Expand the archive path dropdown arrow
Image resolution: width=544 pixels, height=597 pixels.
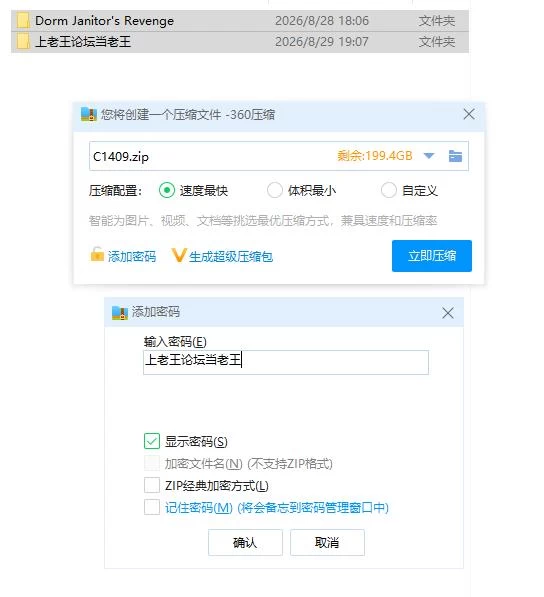(x=429, y=156)
